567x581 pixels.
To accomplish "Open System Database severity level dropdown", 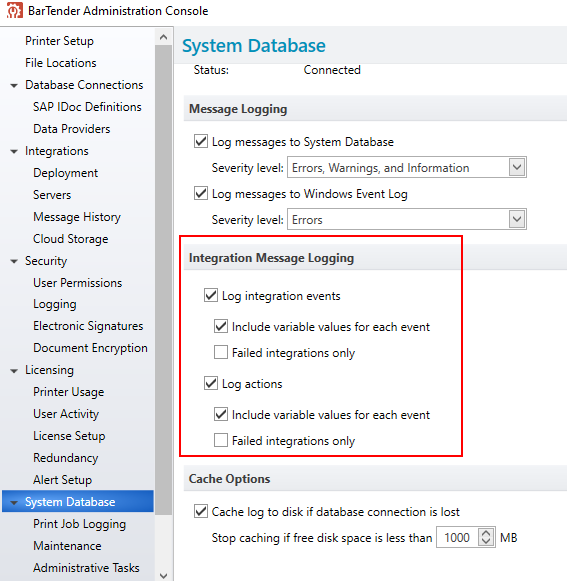I will click(x=517, y=167).
